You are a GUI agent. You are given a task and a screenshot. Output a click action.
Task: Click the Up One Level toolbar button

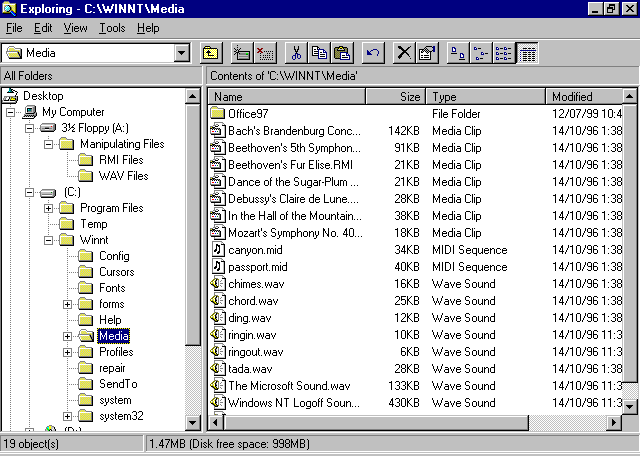(x=211, y=53)
